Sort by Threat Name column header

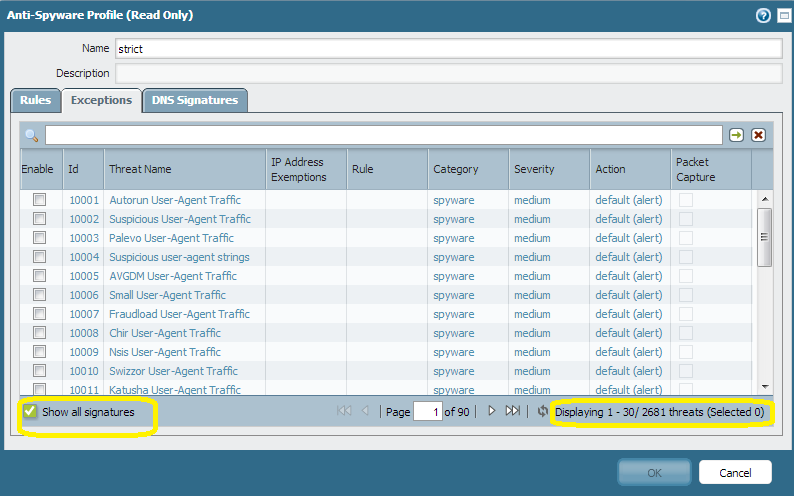click(x=185, y=169)
